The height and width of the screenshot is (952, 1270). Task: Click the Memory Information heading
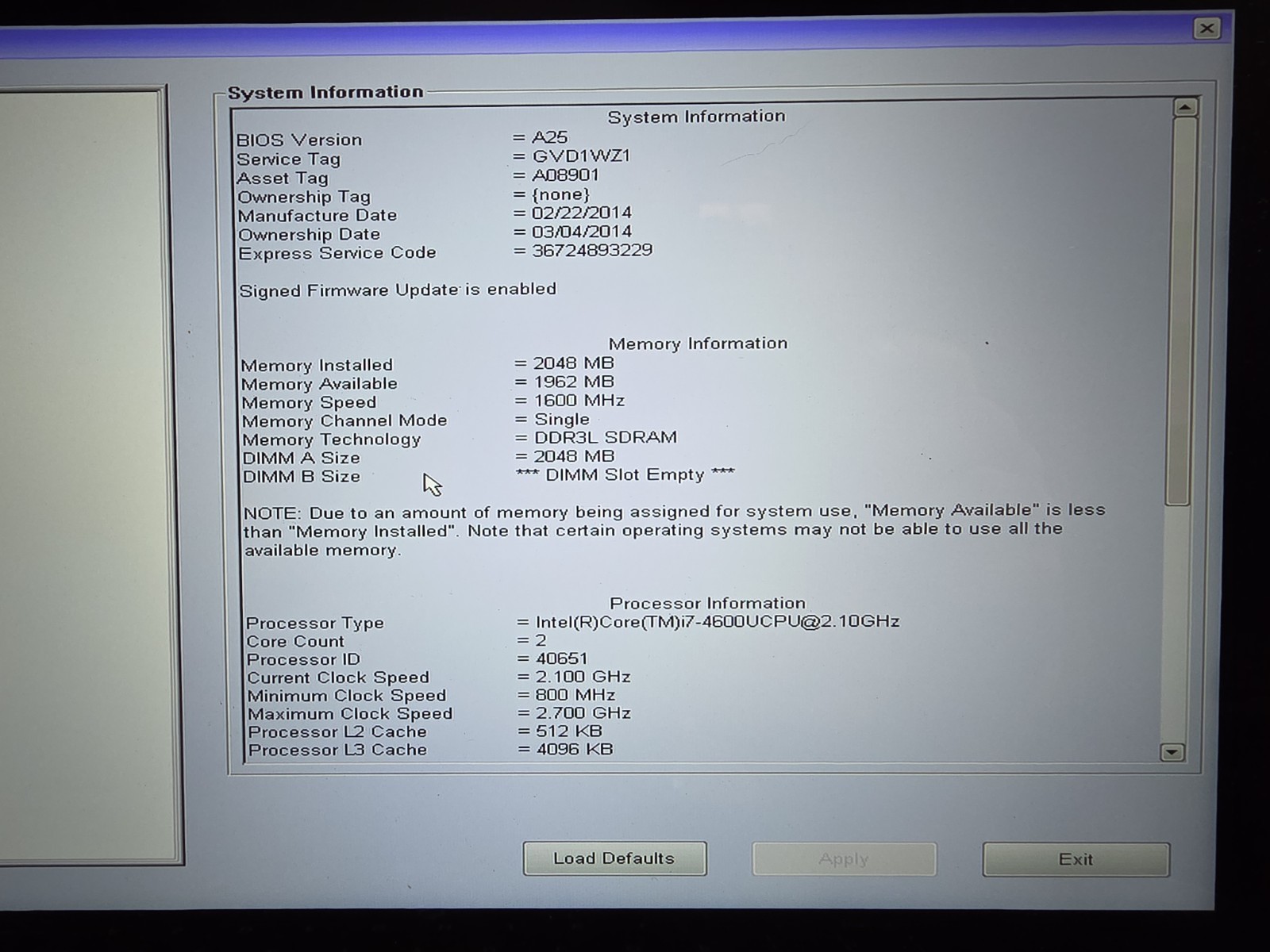(698, 344)
